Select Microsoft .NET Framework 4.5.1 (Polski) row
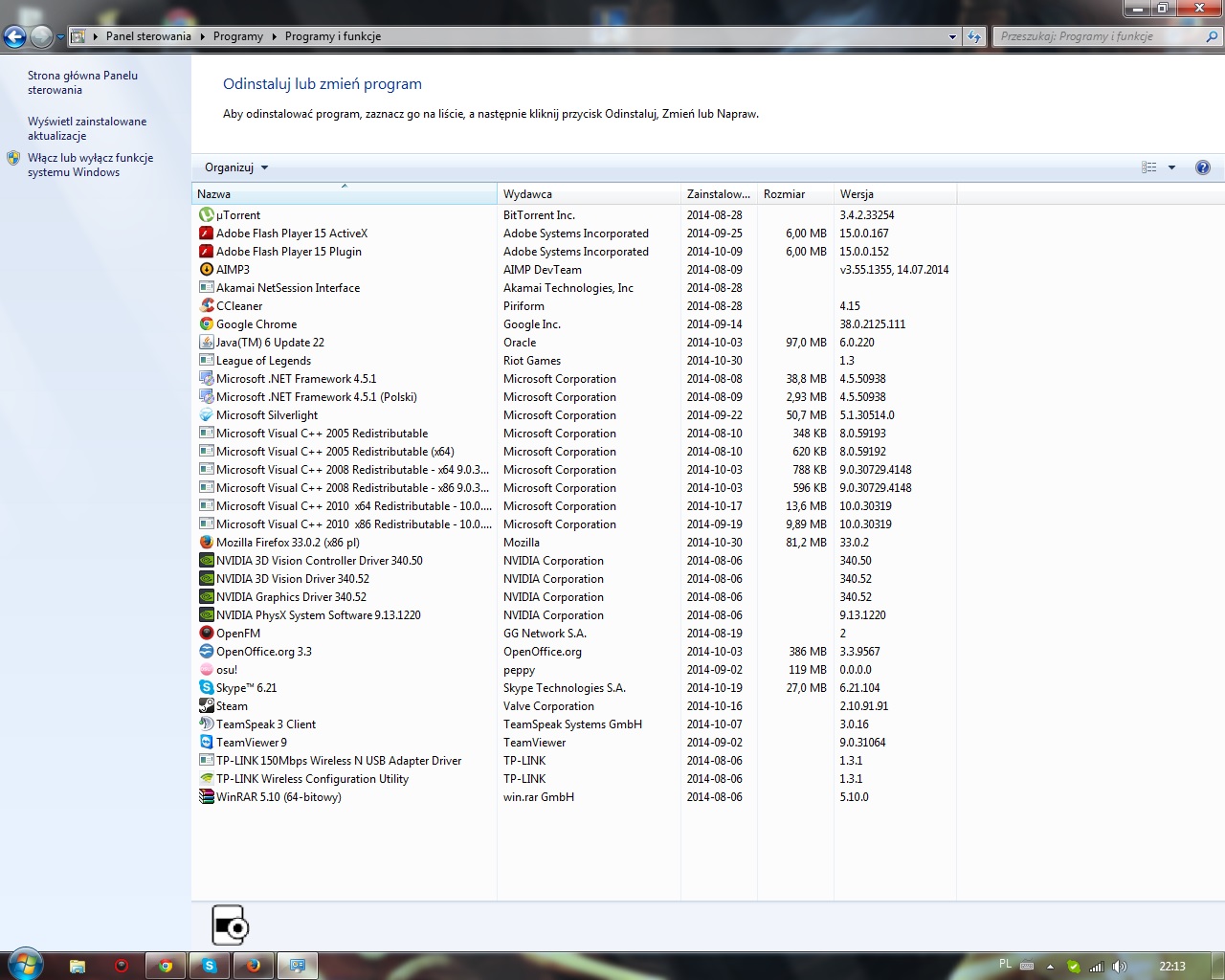The height and width of the screenshot is (980, 1225). click(x=574, y=397)
